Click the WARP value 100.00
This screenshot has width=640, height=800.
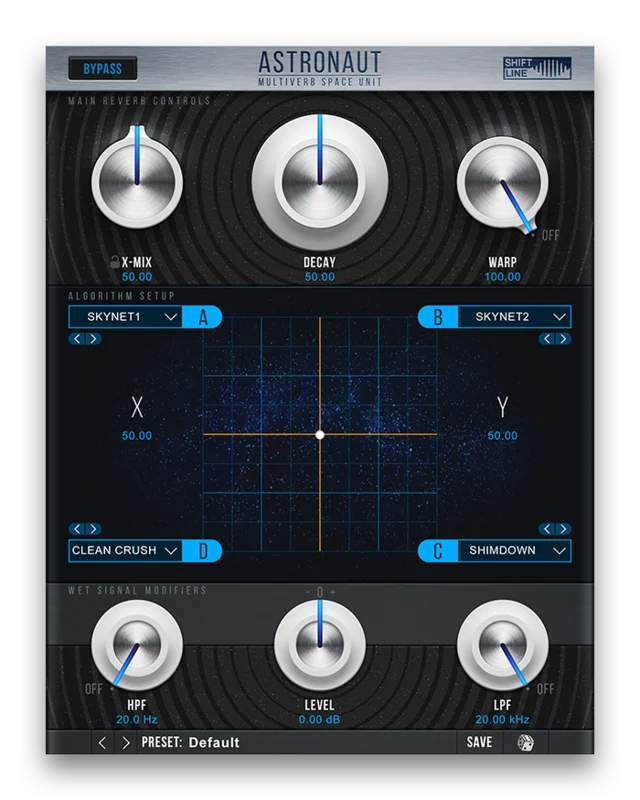point(503,277)
